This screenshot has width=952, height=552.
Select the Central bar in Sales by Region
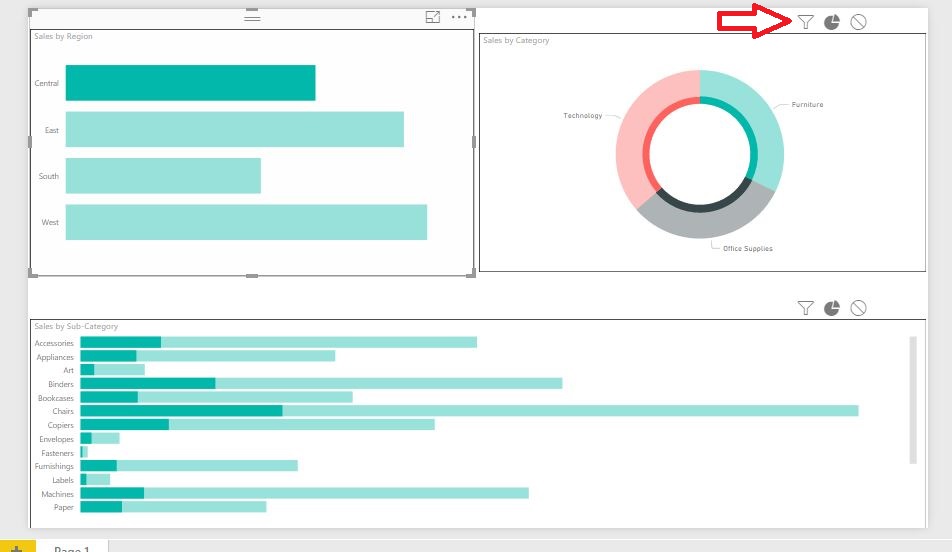190,83
